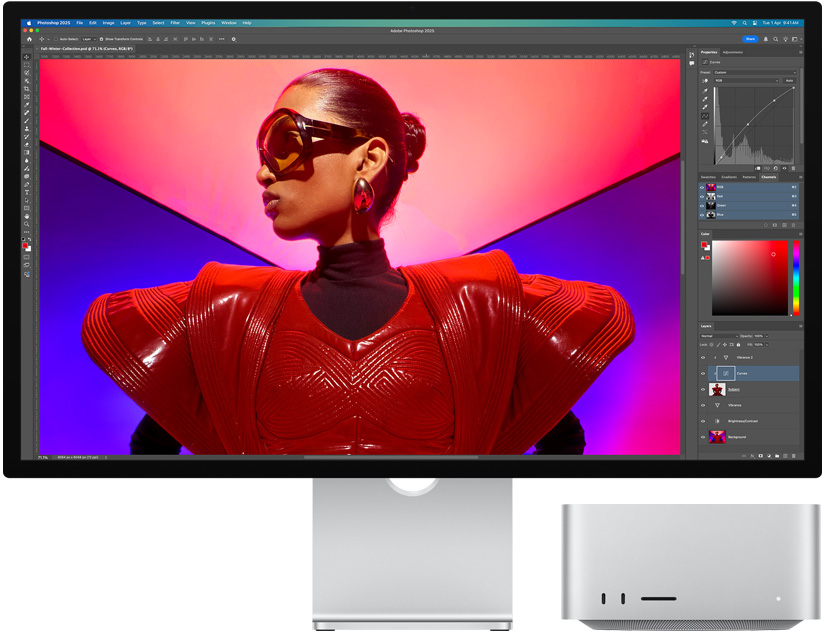Open the Filter menu
This screenshot has height=632, width=824.
point(175,20)
